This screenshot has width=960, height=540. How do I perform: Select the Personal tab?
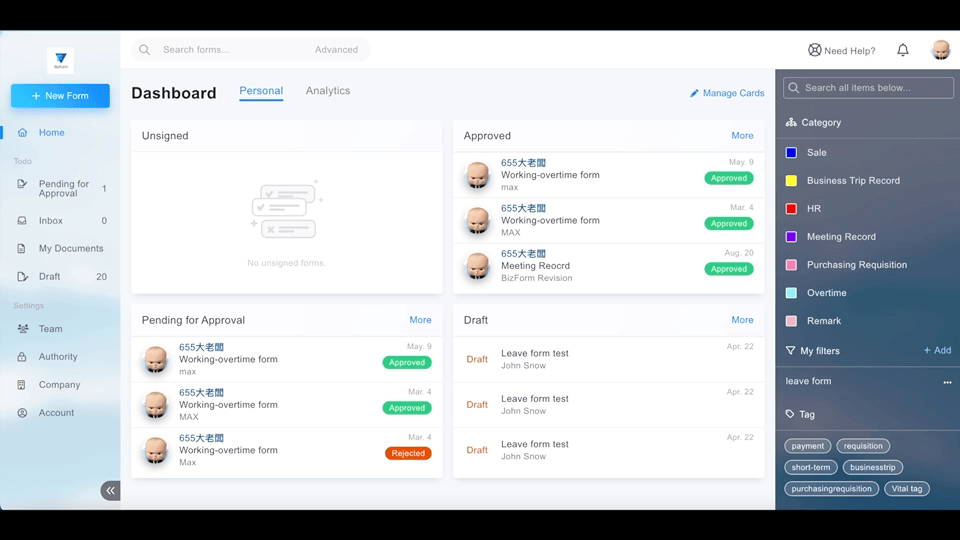[261, 91]
